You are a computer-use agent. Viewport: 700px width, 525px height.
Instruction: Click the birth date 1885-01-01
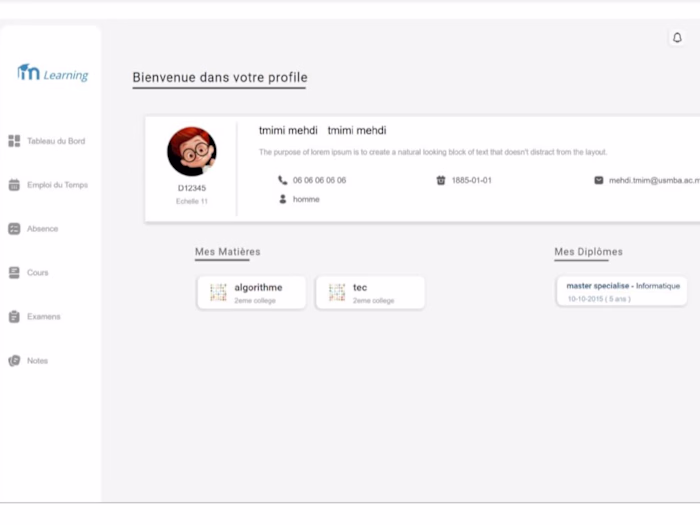coord(471,180)
